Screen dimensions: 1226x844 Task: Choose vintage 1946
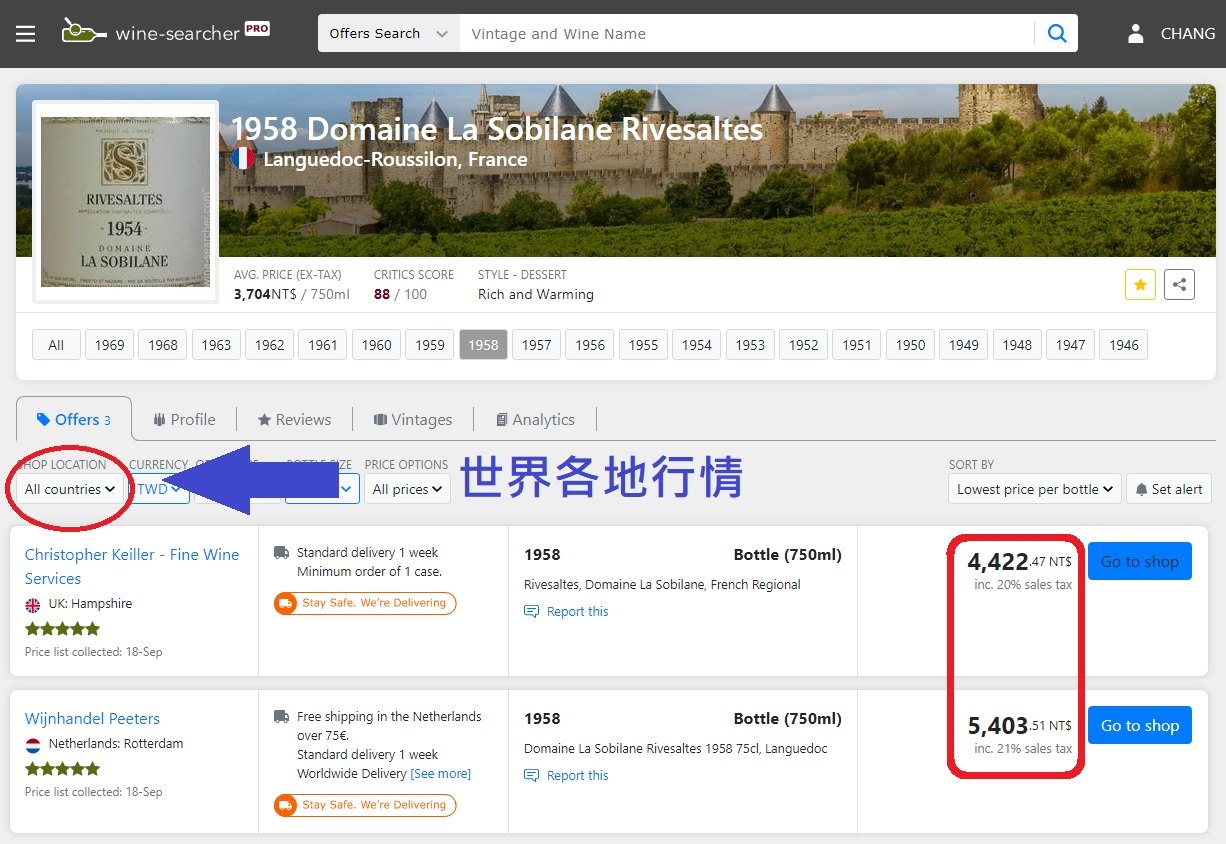1124,345
